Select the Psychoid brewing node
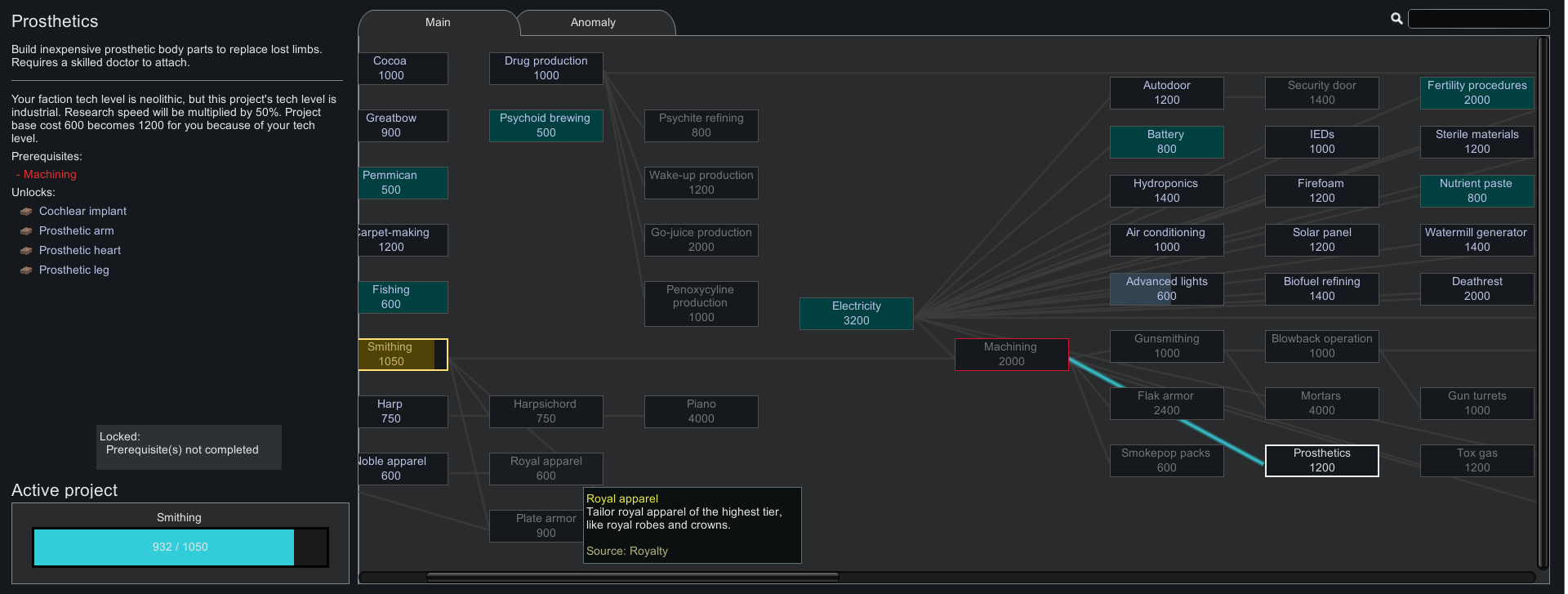Screen dimensions: 1568x594 click(x=546, y=126)
